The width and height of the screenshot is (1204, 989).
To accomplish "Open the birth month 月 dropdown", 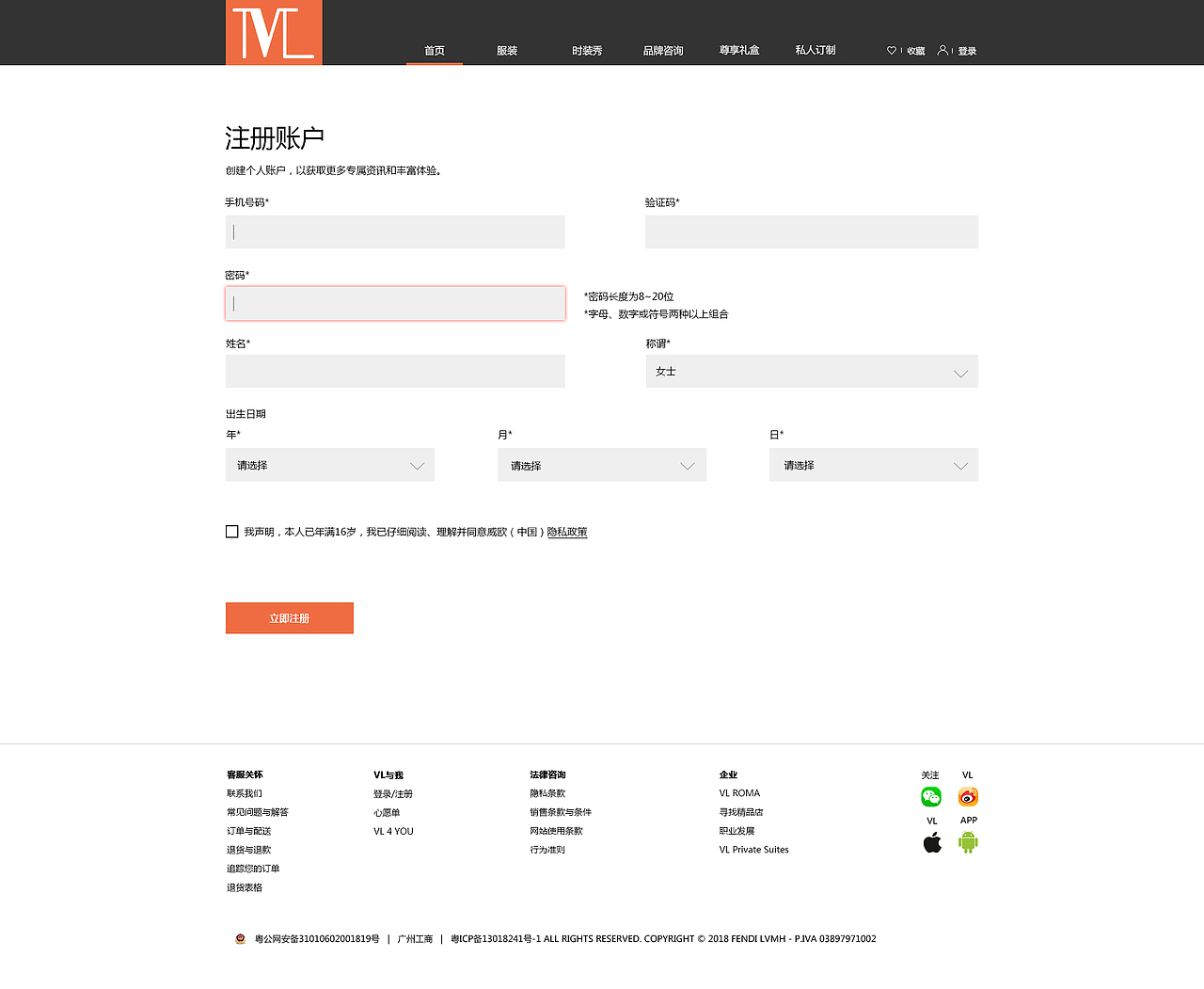I will point(602,465).
